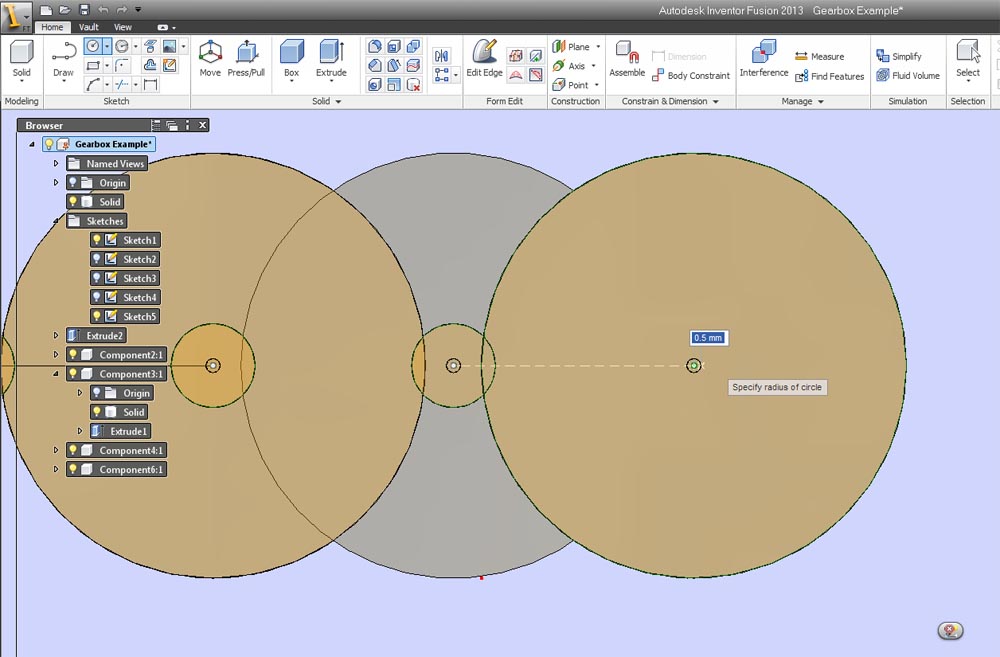Activate the Press/Pull tool
This screenshot has width=1000, height=657.
[246, 58]
